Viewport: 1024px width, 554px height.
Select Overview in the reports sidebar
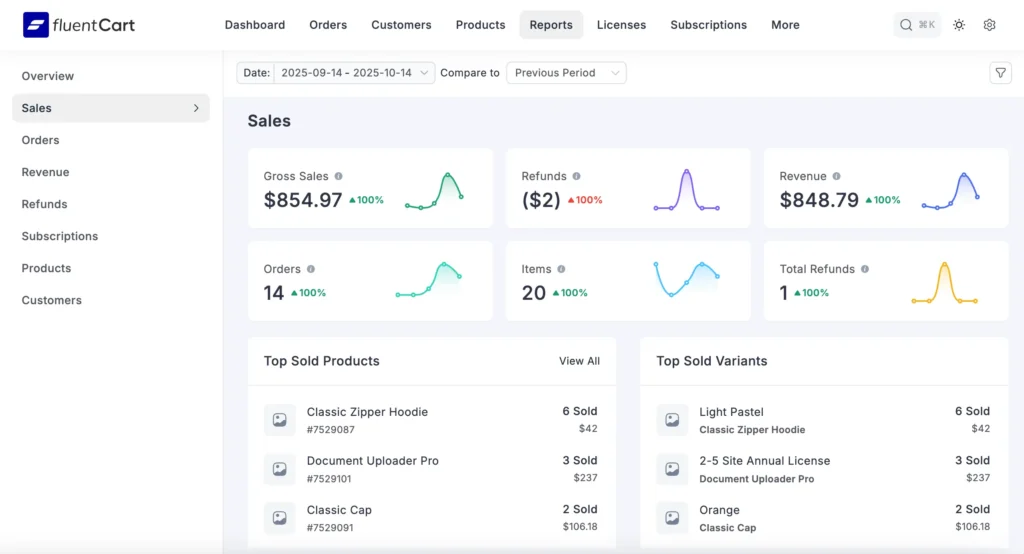pos(48,76)
